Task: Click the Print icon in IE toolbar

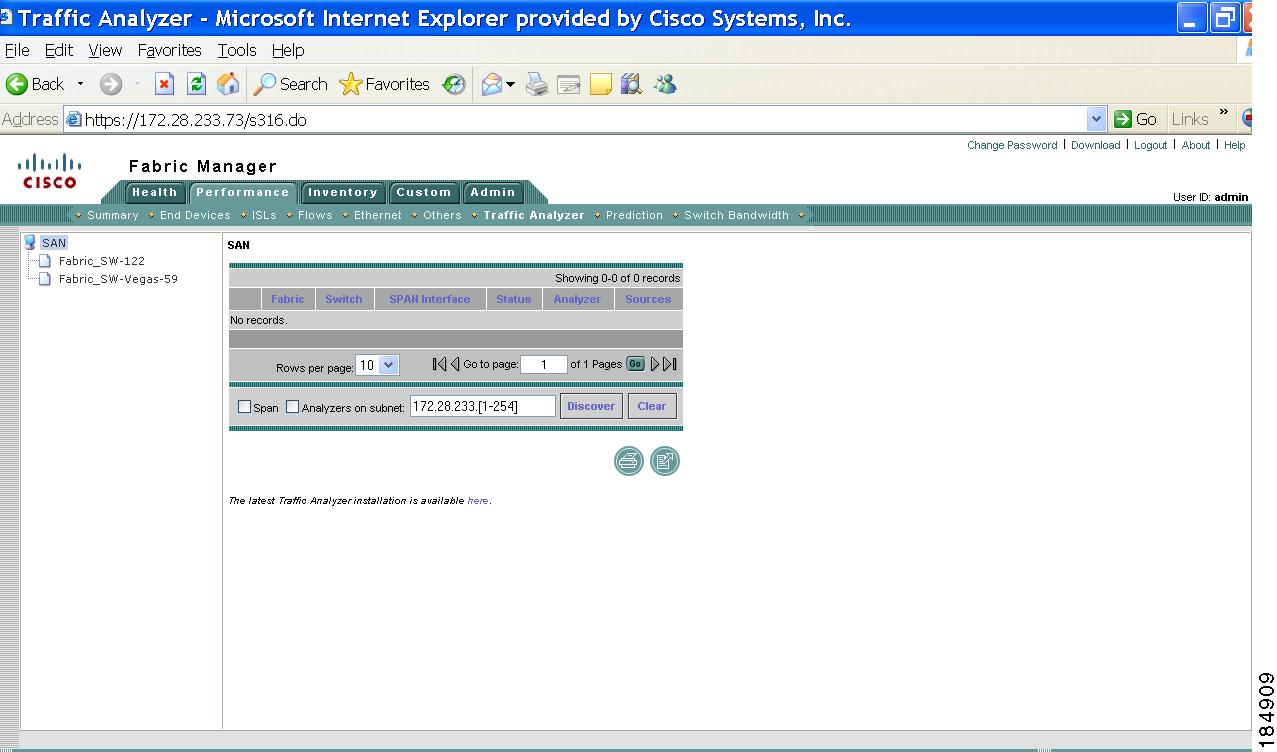Action: 538,85
